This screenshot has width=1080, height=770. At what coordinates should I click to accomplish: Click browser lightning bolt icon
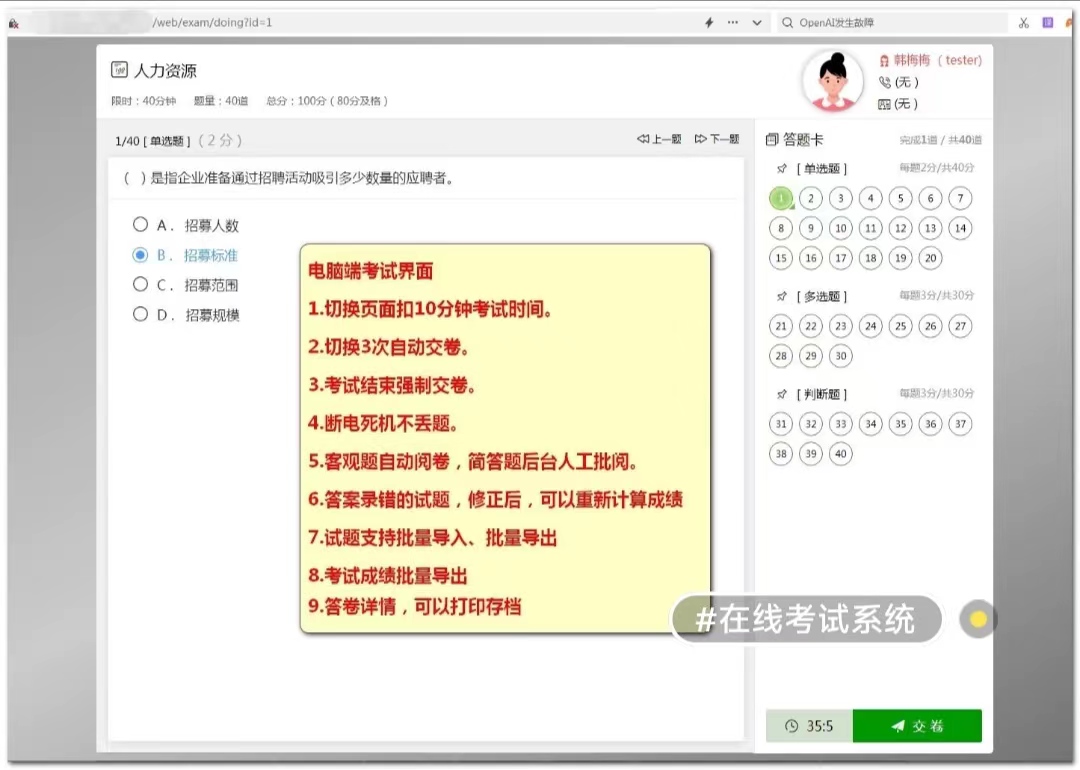pyautogui.click(x=709, y=23)
